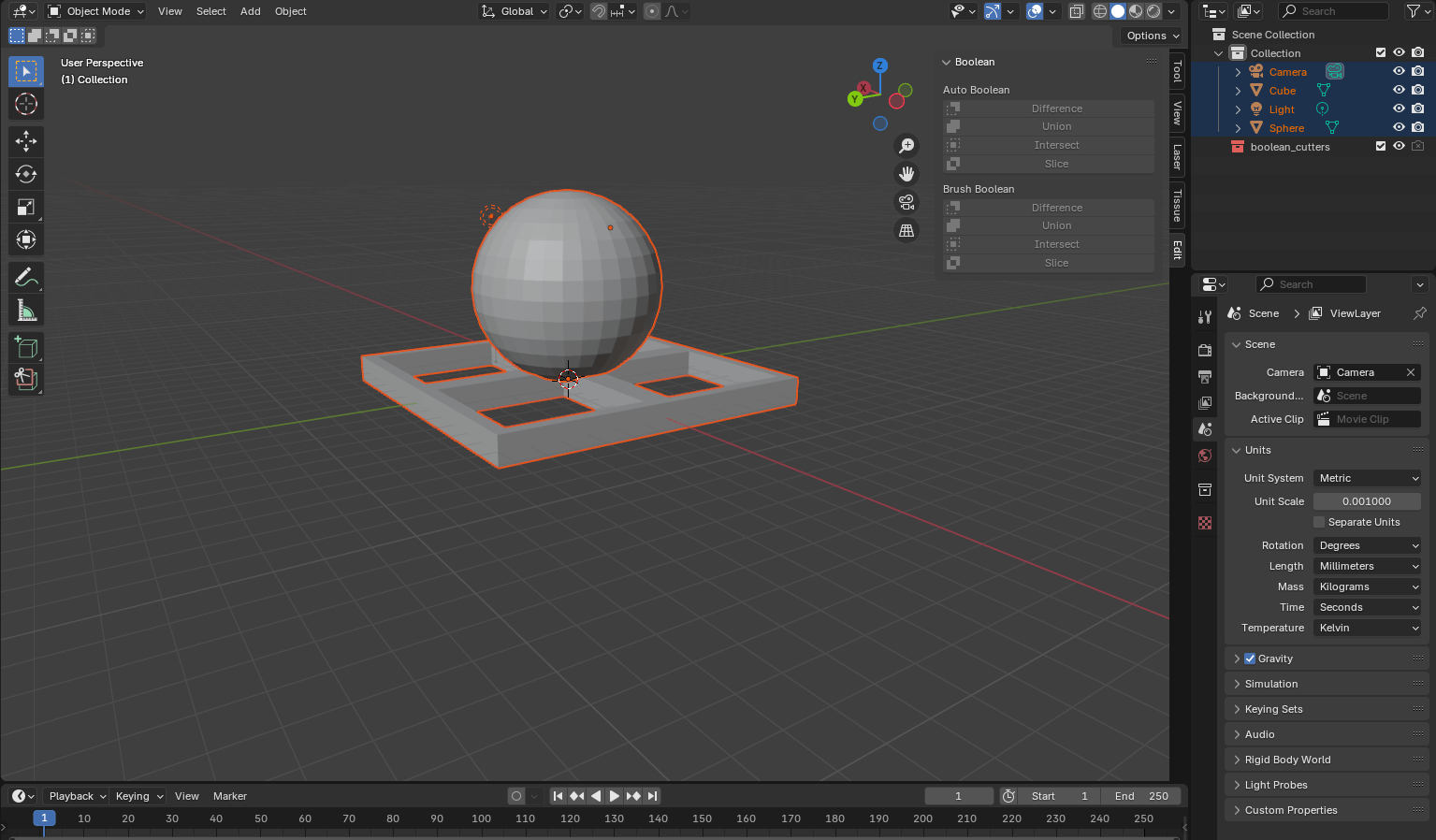Click the zoom viewport magnifier icon
The image size is (1436, 840).
point(907,146)
